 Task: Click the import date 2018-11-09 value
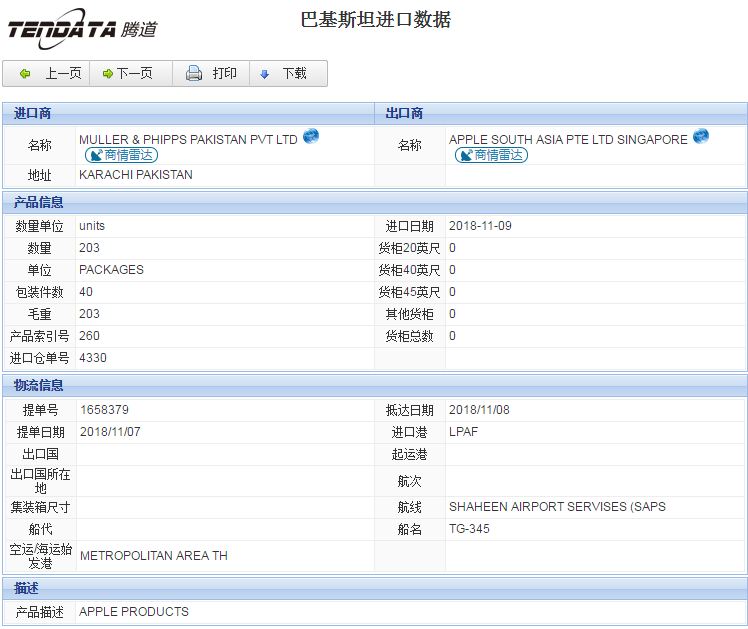[480, 226]
